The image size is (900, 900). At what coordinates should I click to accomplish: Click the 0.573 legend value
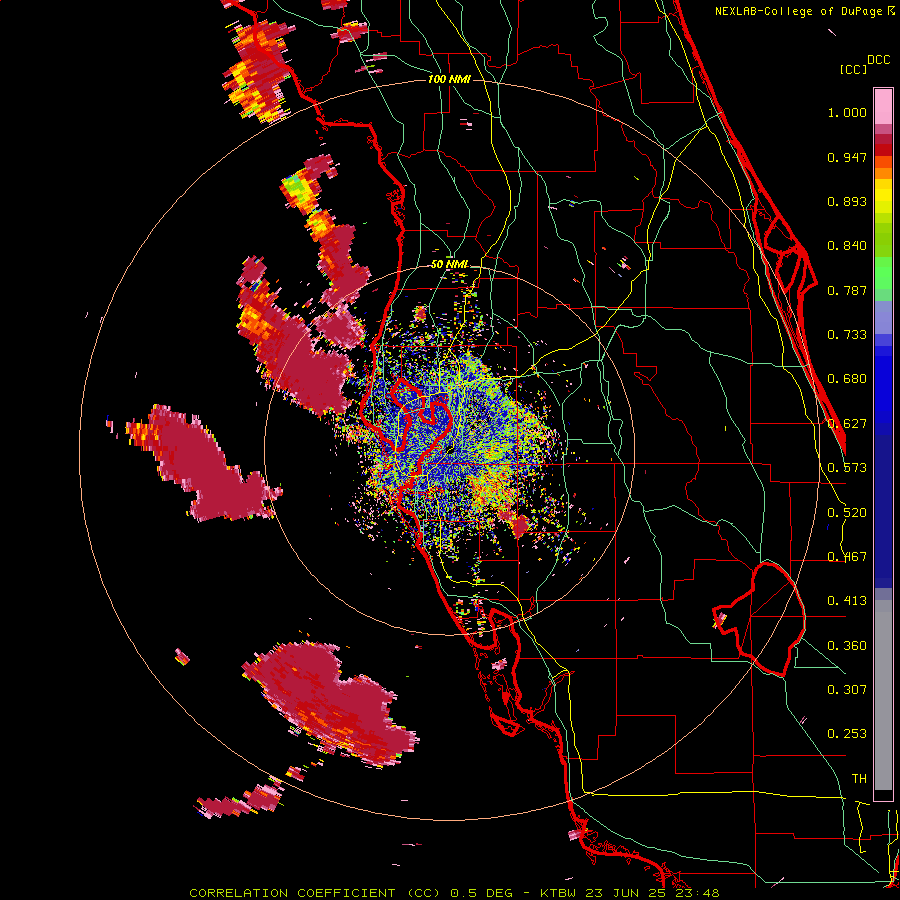point(847,468)
